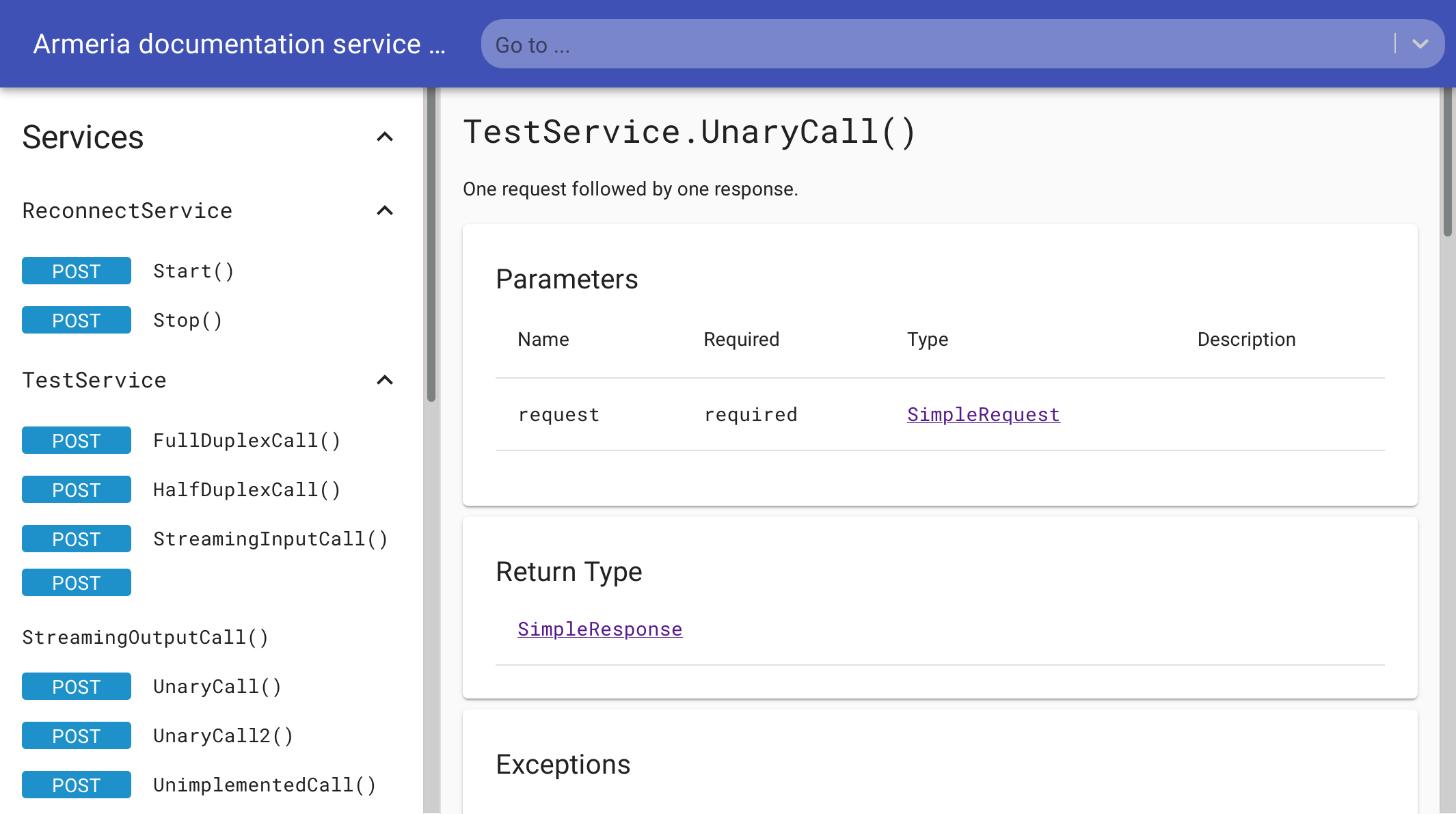Click the POST badge next to Stop()
This screenshot has height=814, width=1456.
[76, 319]
